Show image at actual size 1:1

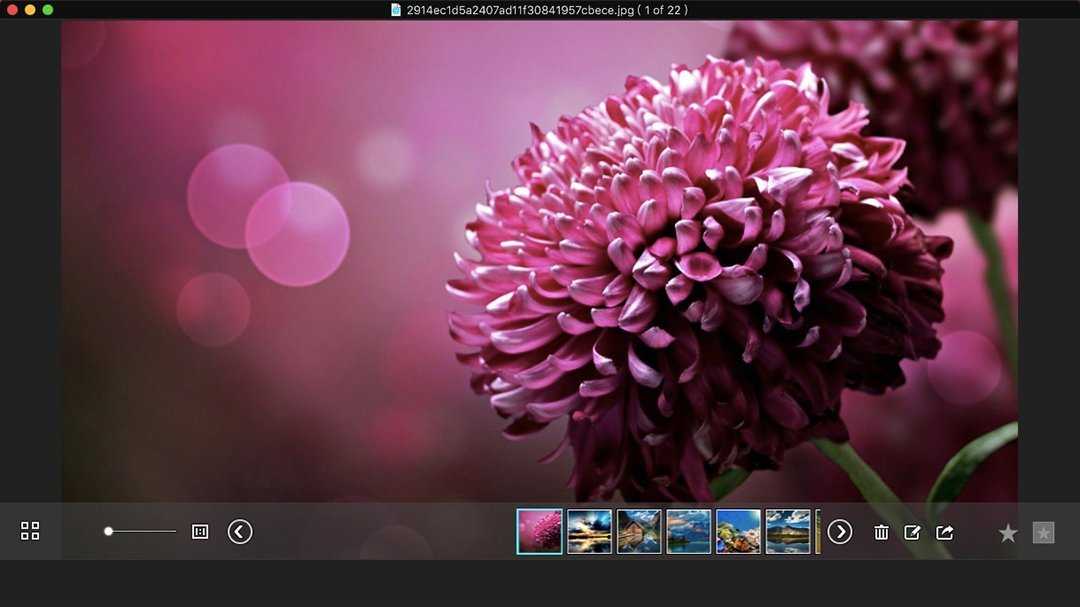(x=200, y=531)
